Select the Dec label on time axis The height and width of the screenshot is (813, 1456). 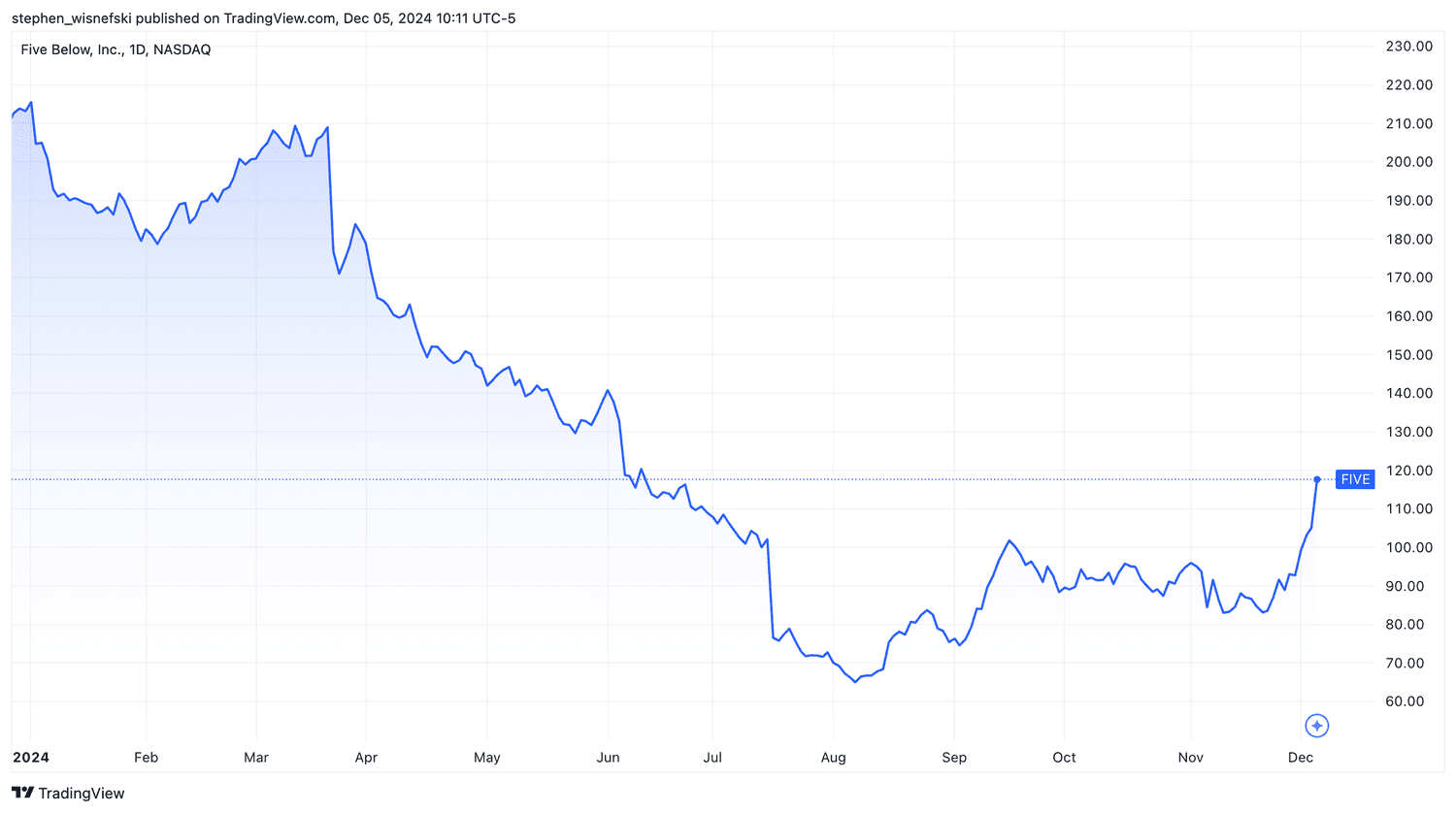tap(1301, 758)
